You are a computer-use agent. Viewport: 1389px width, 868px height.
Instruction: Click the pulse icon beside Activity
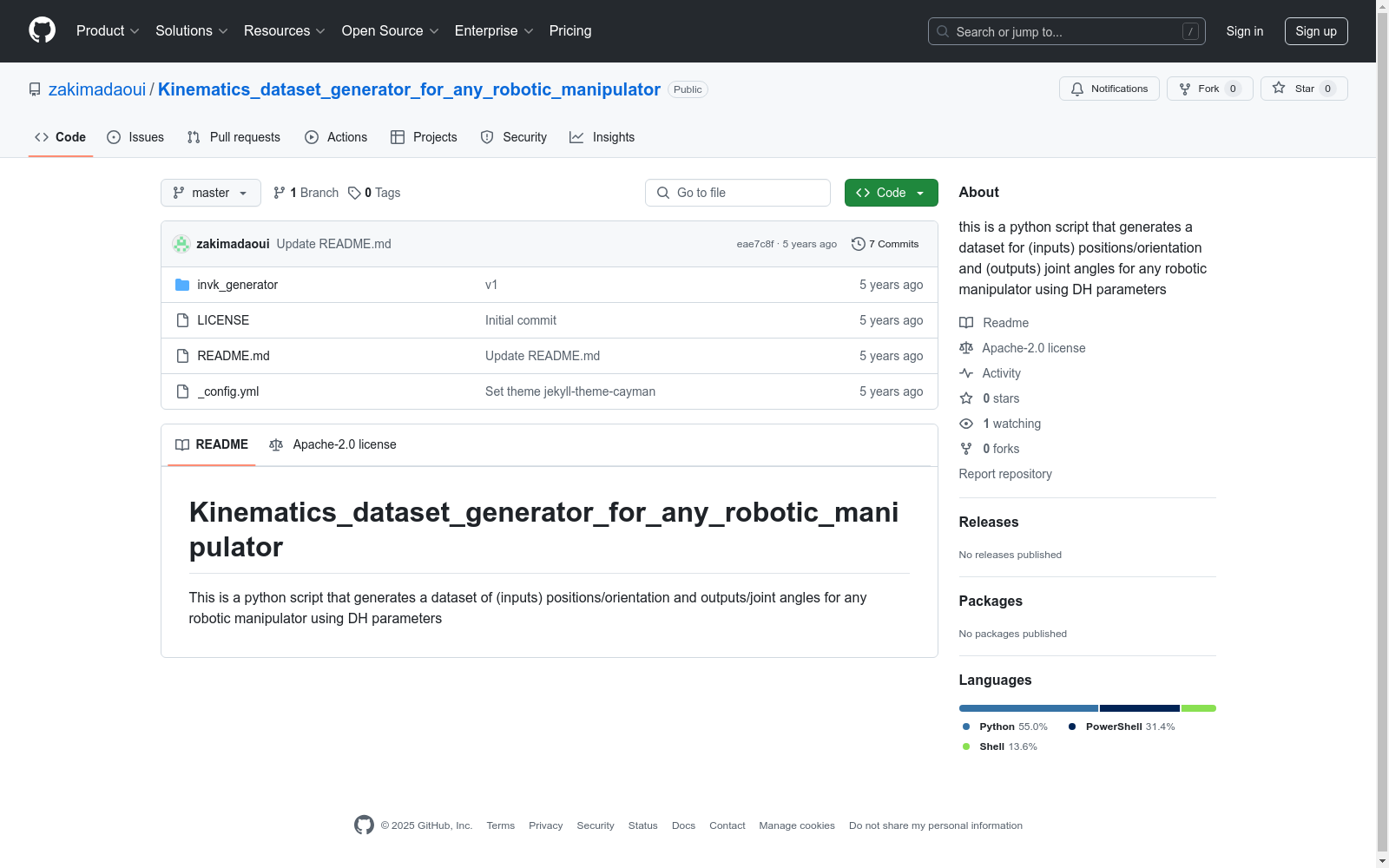(x=966, y=373)
